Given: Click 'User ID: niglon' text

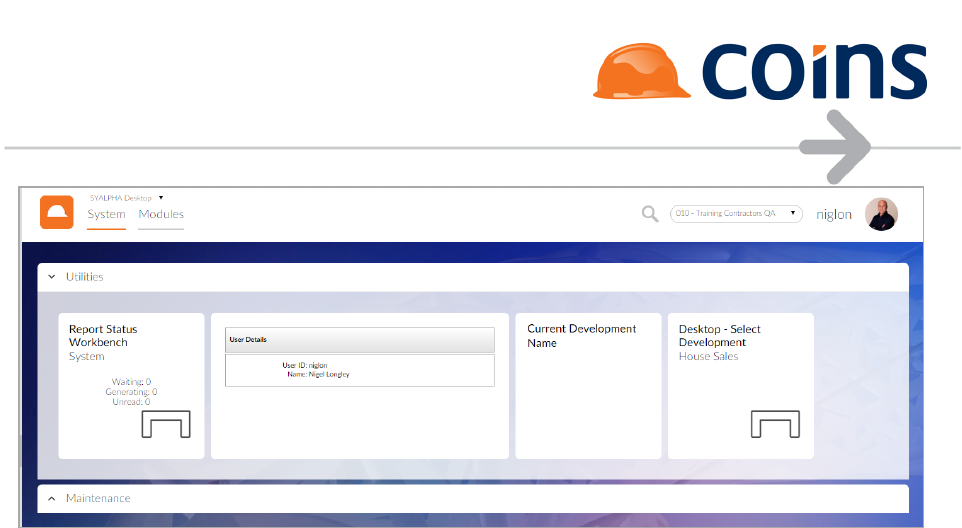Looking at the screenshot, I should point(305,365).
